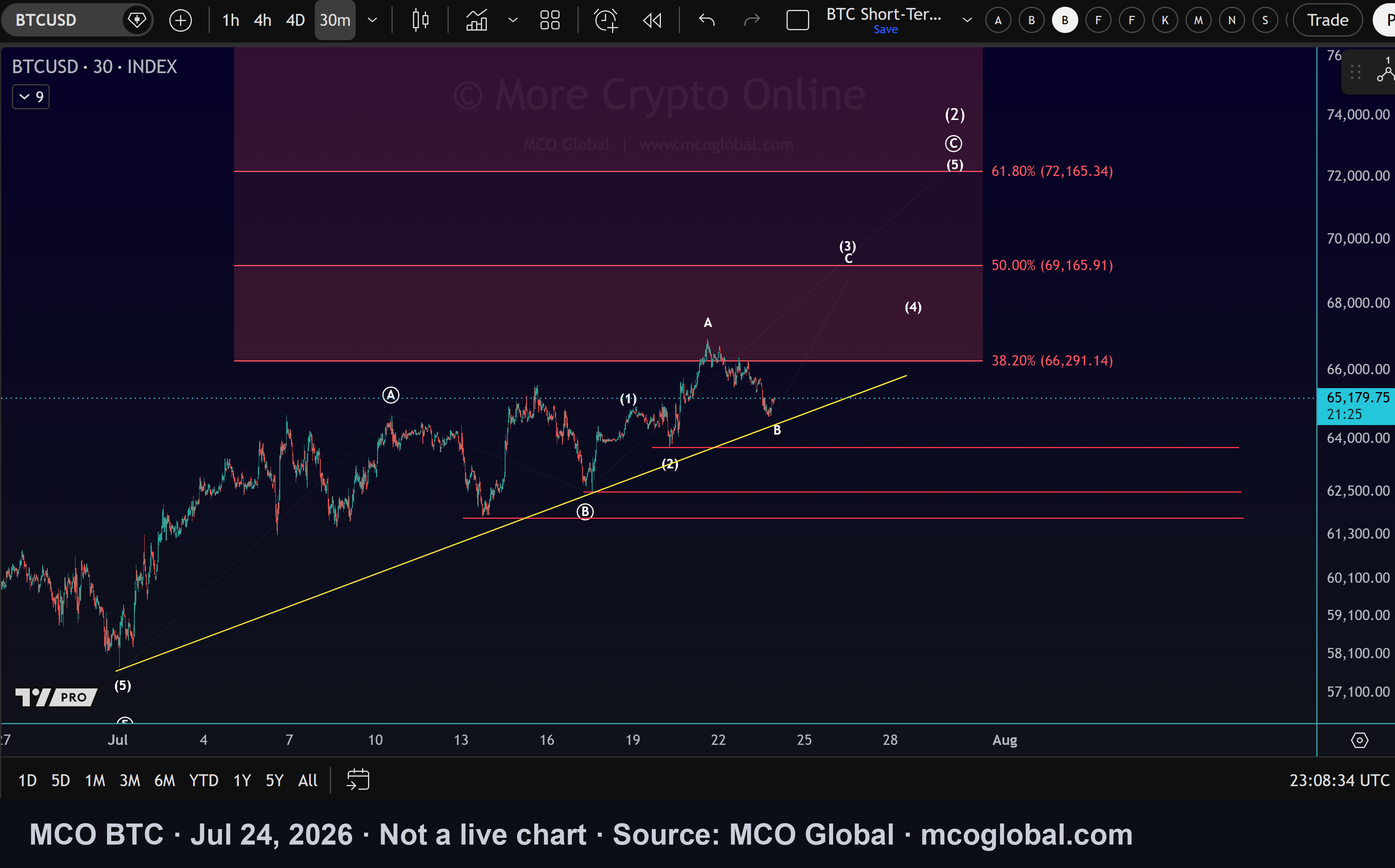Screen dimensions: 1395x868
Task: Select the highlighted white B layout shortcut
Action: (x=1065, y=21)
